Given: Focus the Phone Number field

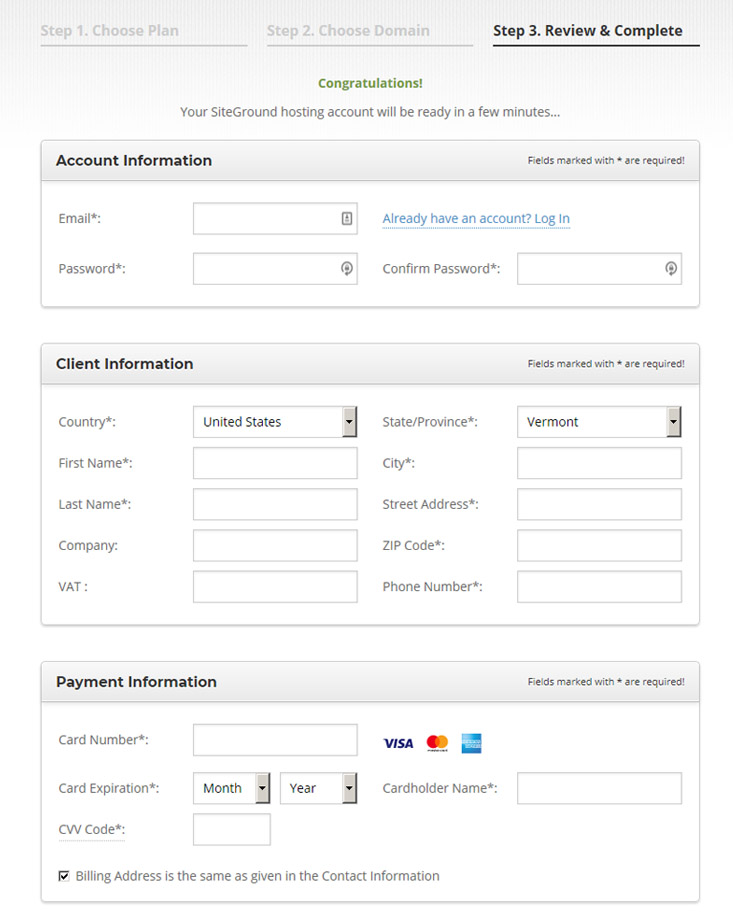Looking at the screenshot, I should [x=599, y=587].
